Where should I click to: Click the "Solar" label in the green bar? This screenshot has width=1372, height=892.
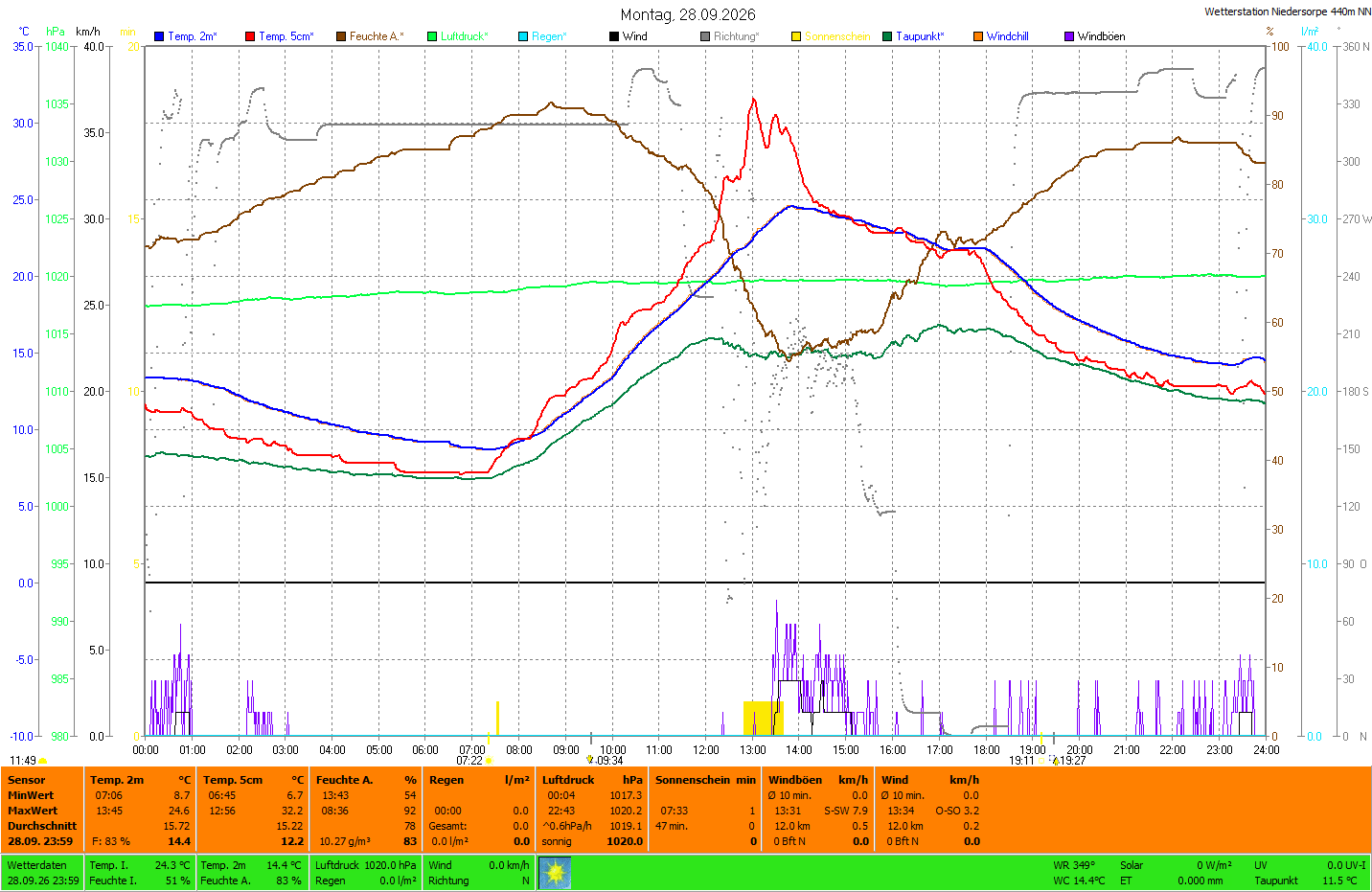pos(1132,865)
